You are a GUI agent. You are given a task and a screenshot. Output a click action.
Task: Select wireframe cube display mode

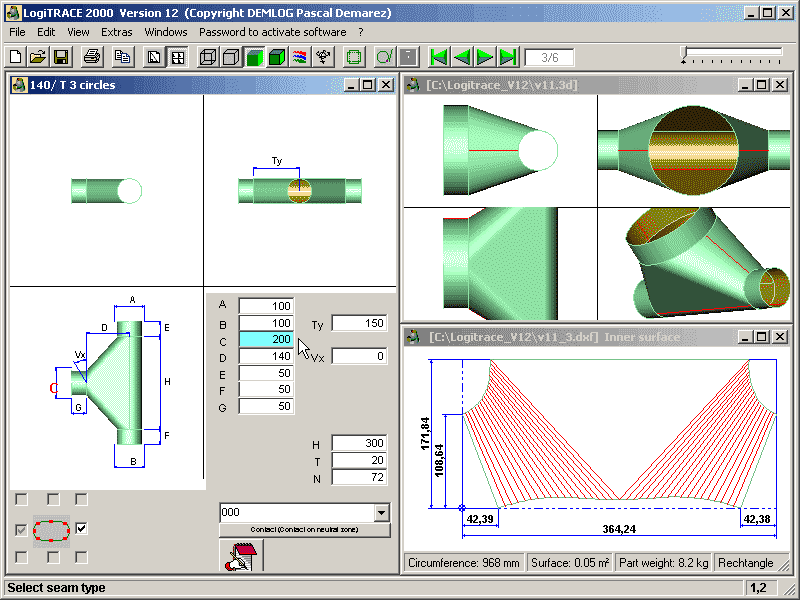(208, 57)
